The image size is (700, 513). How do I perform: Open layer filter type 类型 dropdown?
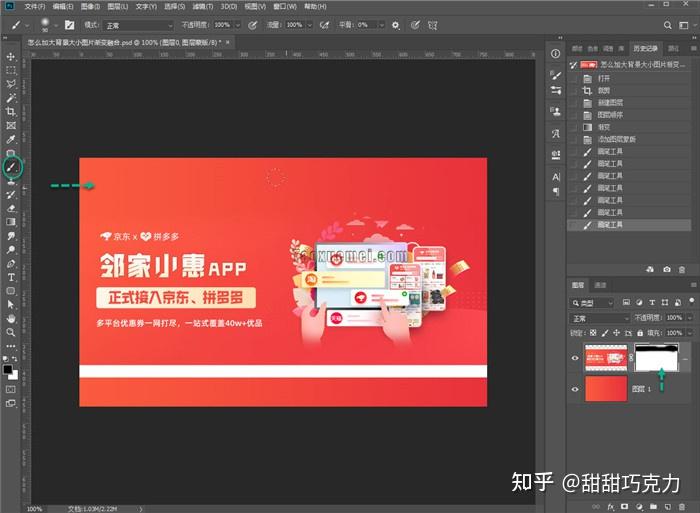(592, 303)
